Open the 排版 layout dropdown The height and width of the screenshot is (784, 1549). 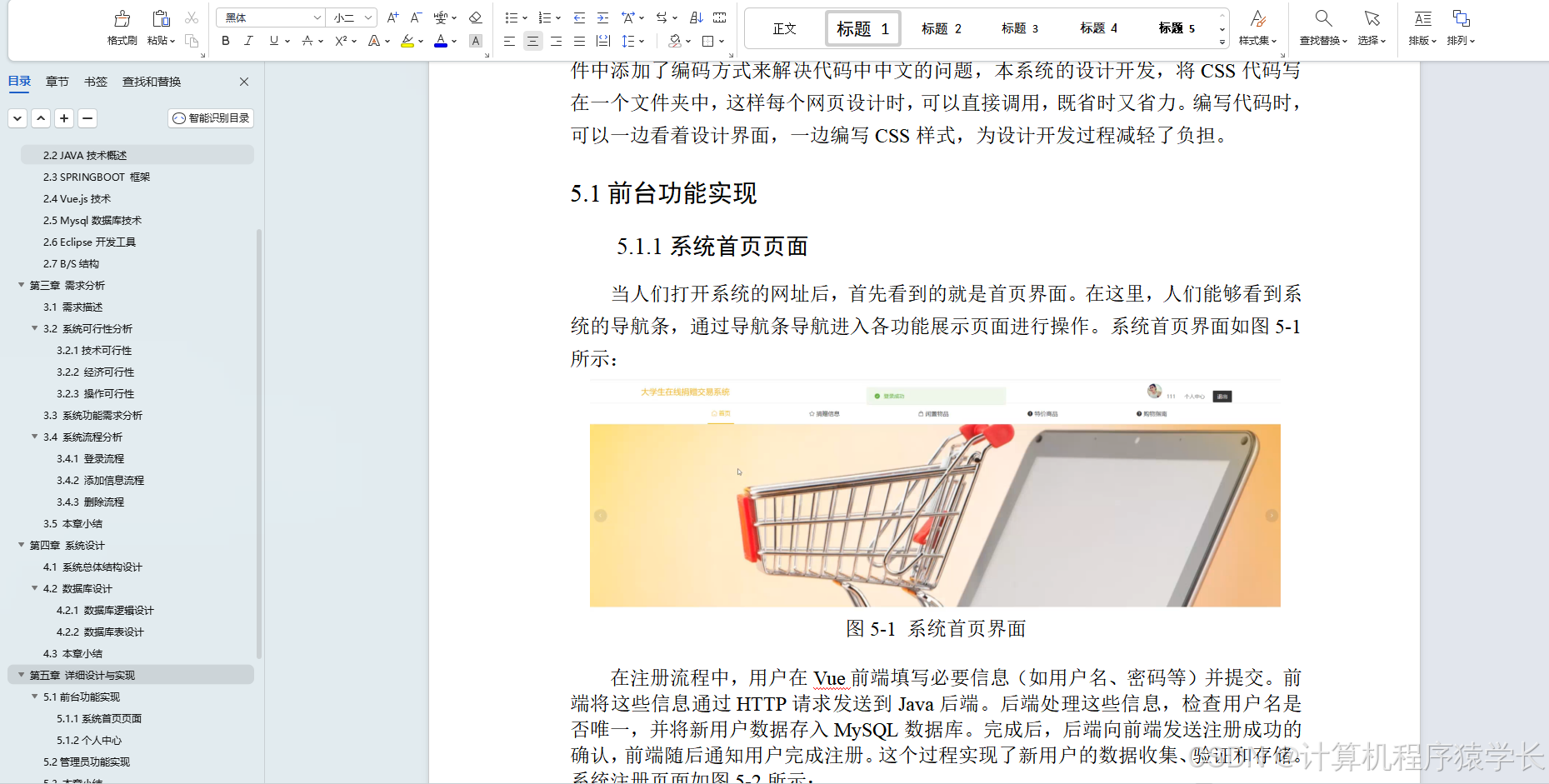point(1422,27)
